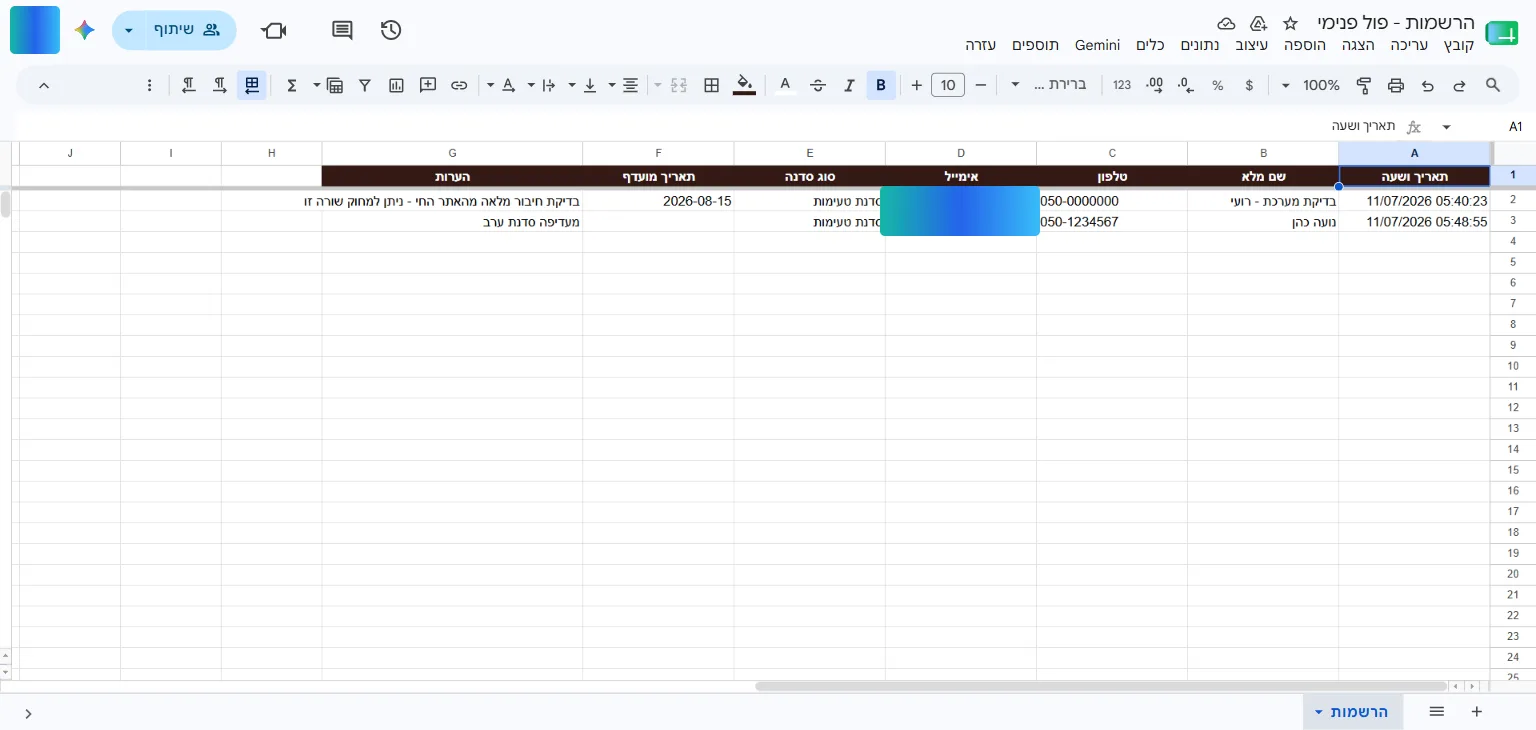Open the Gemini menu

coord(1097,45)
